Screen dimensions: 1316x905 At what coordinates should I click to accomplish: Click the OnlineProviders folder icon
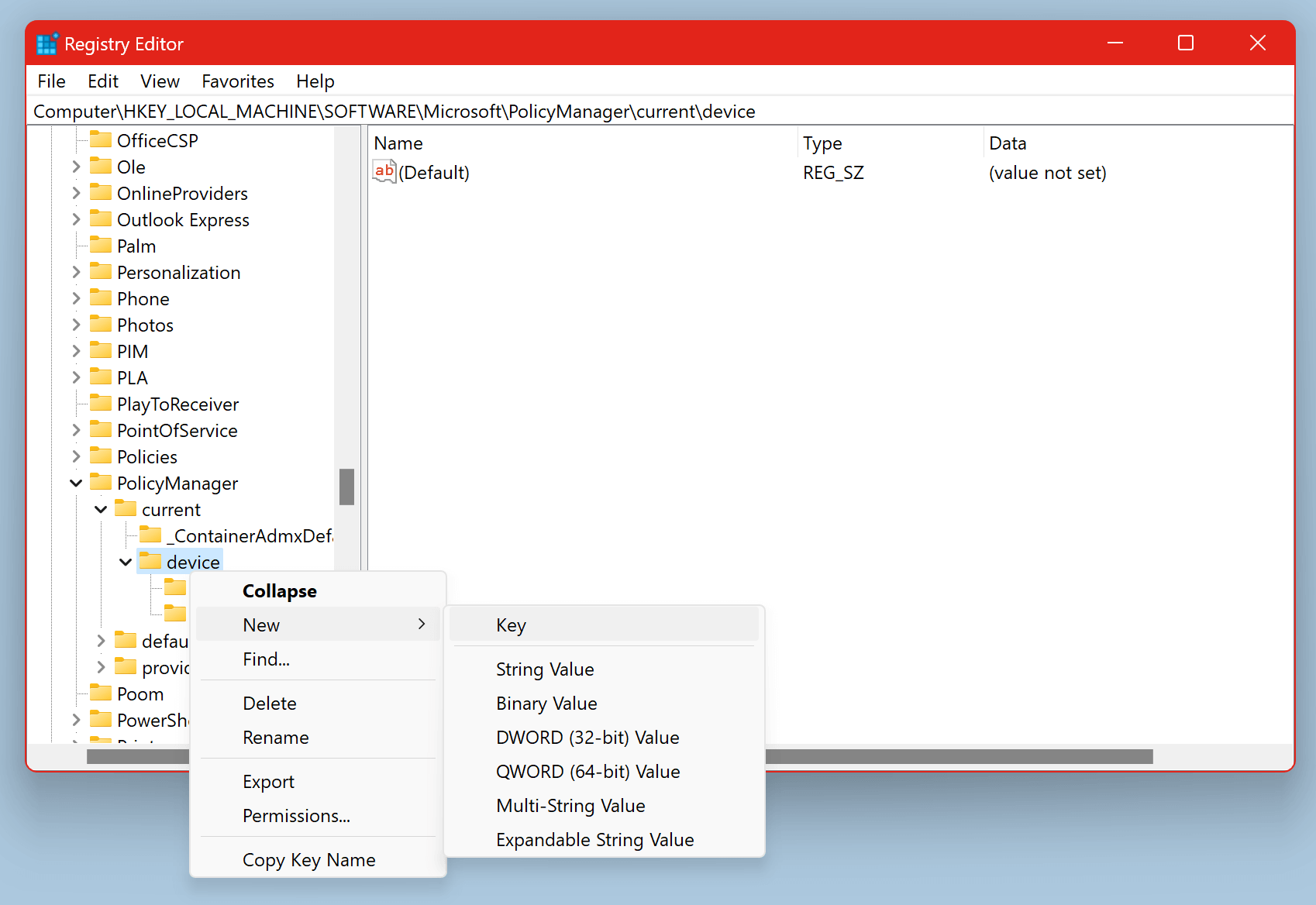pyautogui.click(x=101, y=193)
